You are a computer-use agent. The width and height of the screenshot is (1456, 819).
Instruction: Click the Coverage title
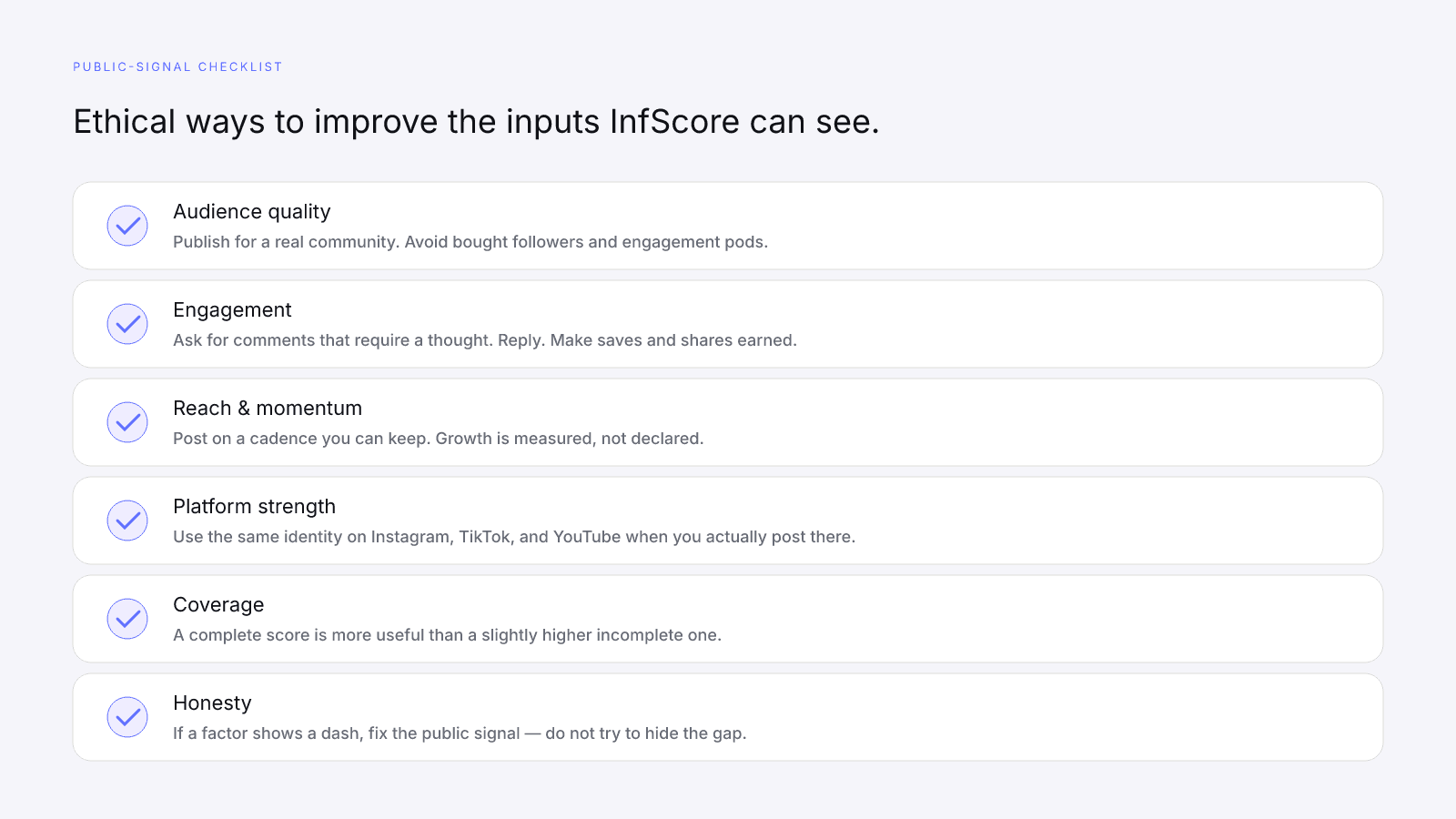click(218, 605)
